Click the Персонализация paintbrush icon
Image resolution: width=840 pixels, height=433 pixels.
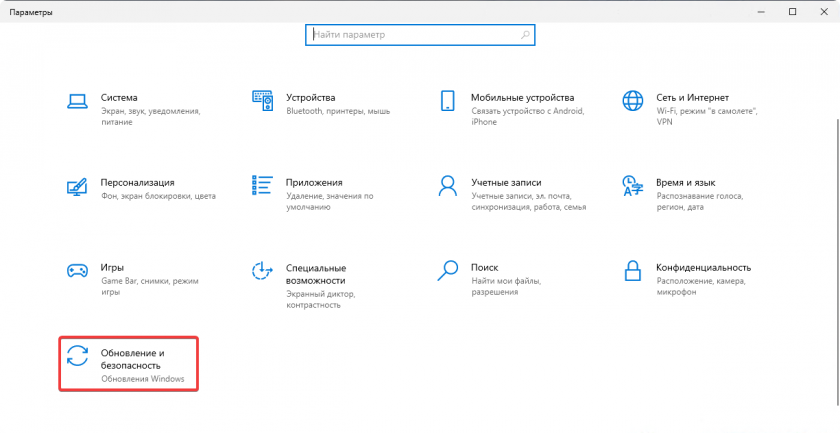77,186
